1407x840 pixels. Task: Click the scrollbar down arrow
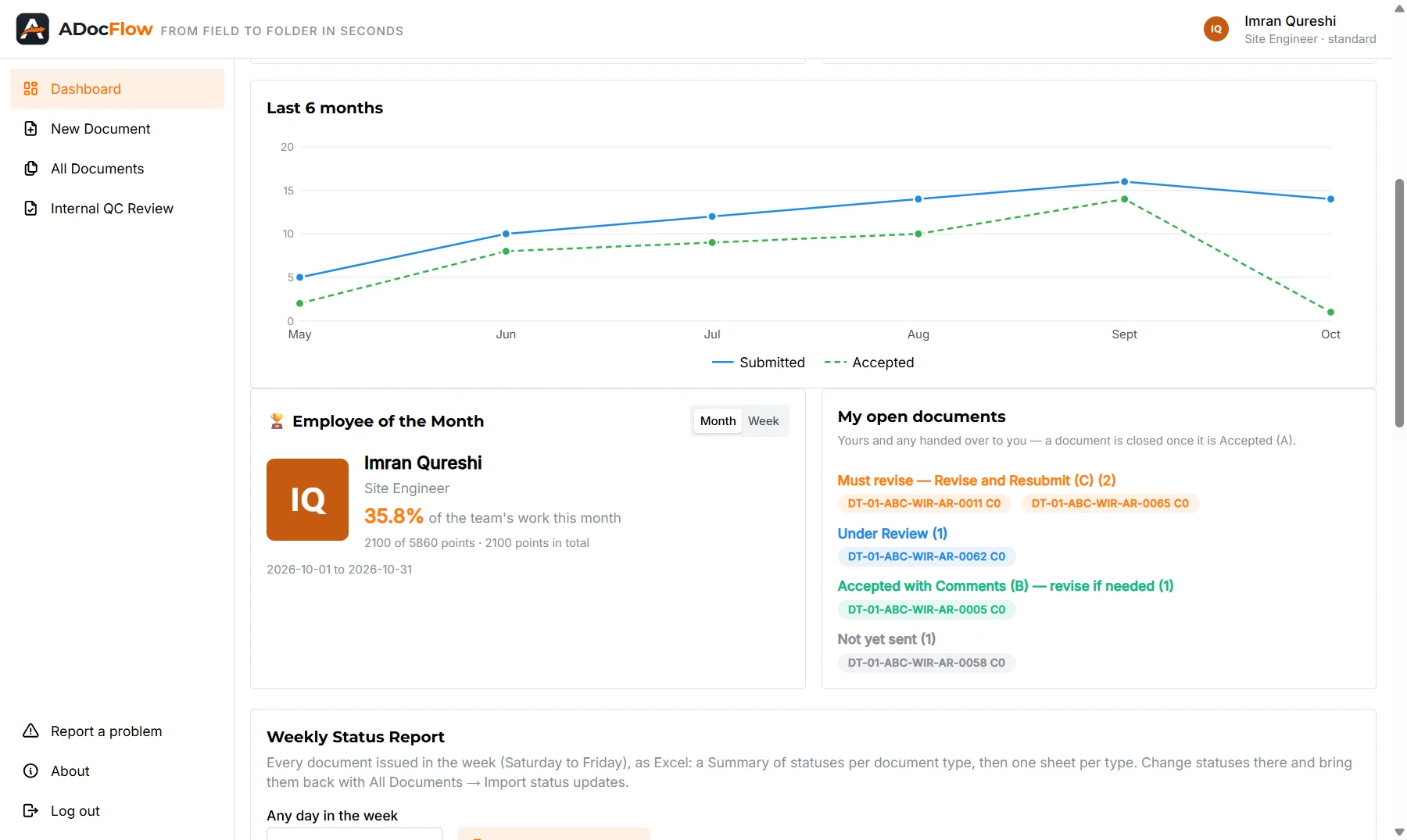[x=1399, y=832]
